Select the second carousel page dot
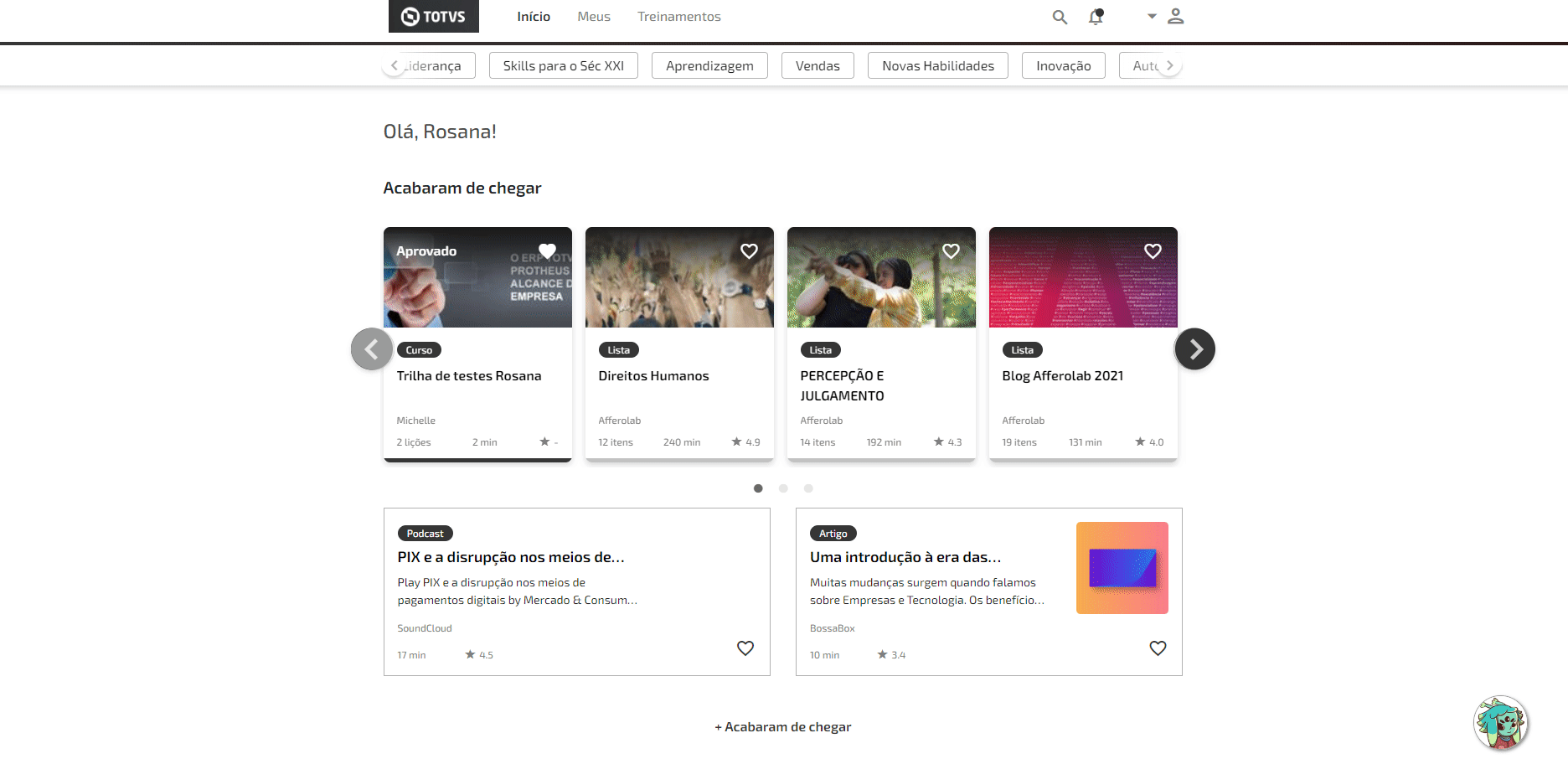The height and width of the screenshot is (764, 1568). [x=783, y=488]
